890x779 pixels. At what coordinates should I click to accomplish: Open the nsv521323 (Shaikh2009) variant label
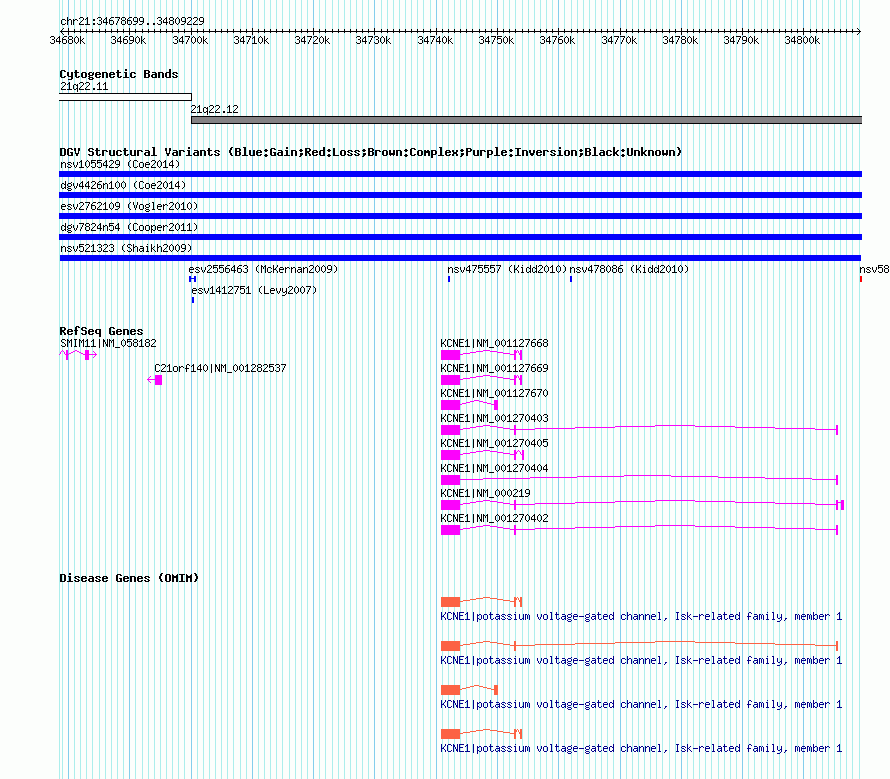click(126, 248)
